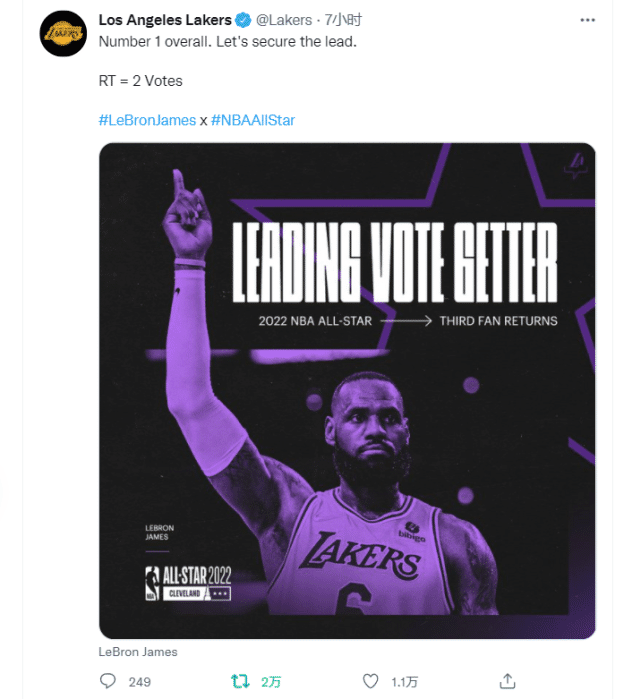This screenshot has width=641, height=699.
Task: Open the #NBAAllStar hashtag
Action: pyautogui.click(x=253, y=120)
